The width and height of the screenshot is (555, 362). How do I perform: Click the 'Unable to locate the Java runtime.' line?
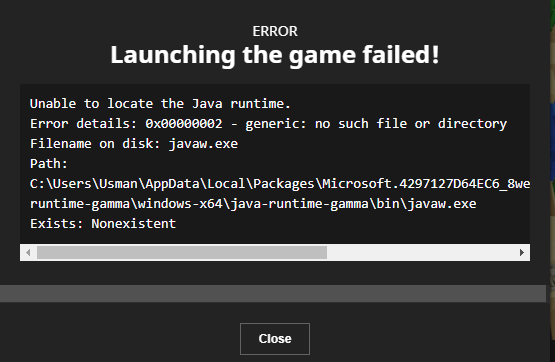click(160, 104)
